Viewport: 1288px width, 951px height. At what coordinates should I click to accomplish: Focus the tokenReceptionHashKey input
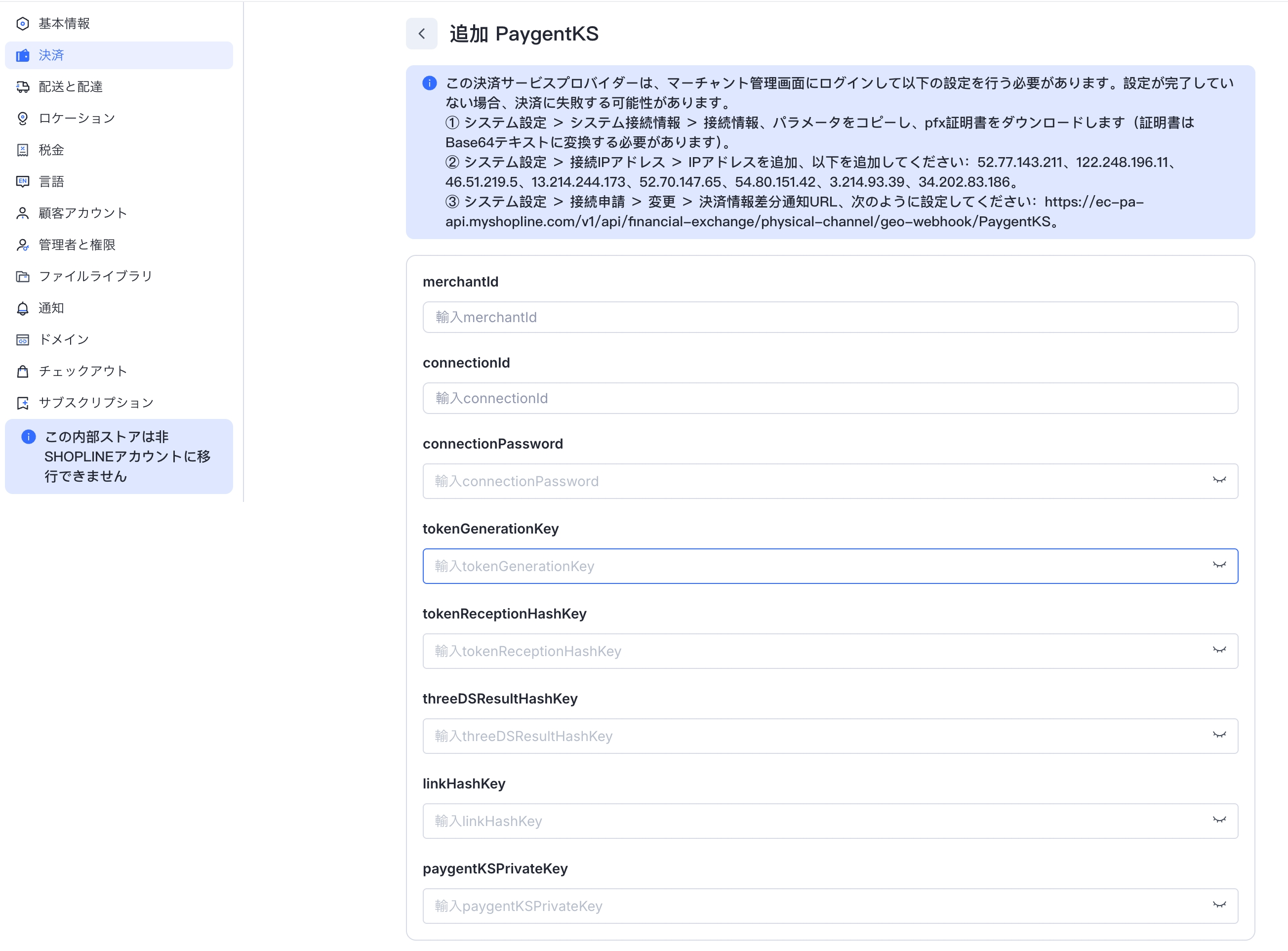click(x=830, y=651)
